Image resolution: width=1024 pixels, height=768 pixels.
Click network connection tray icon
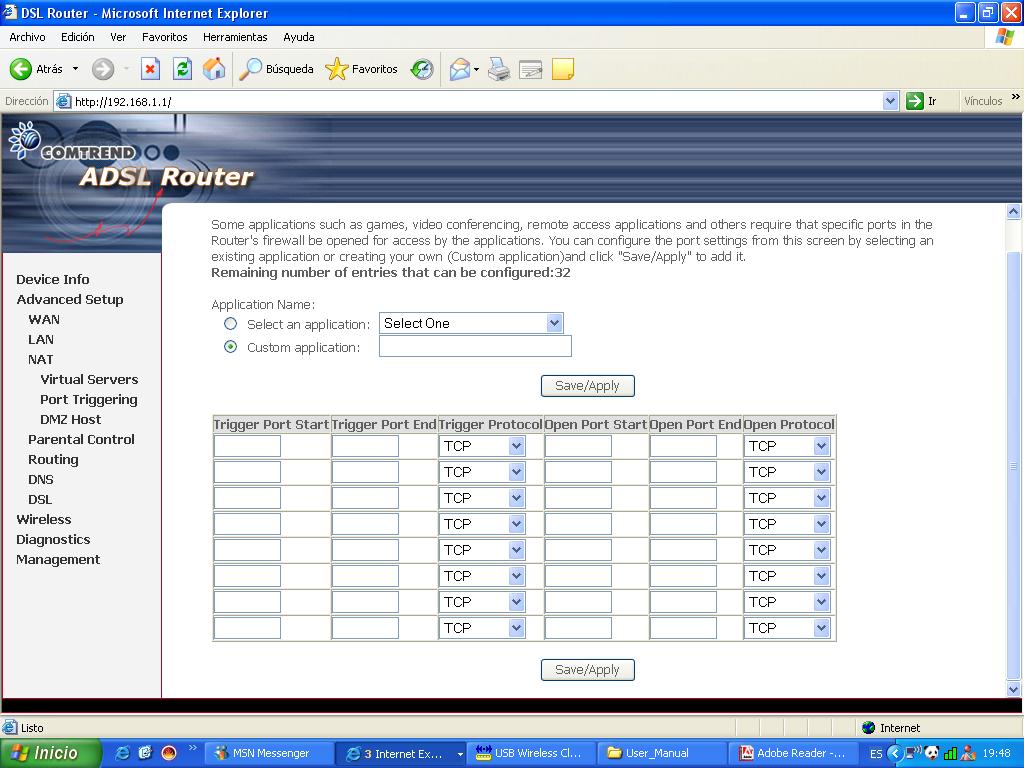click(x=913, y=753)
